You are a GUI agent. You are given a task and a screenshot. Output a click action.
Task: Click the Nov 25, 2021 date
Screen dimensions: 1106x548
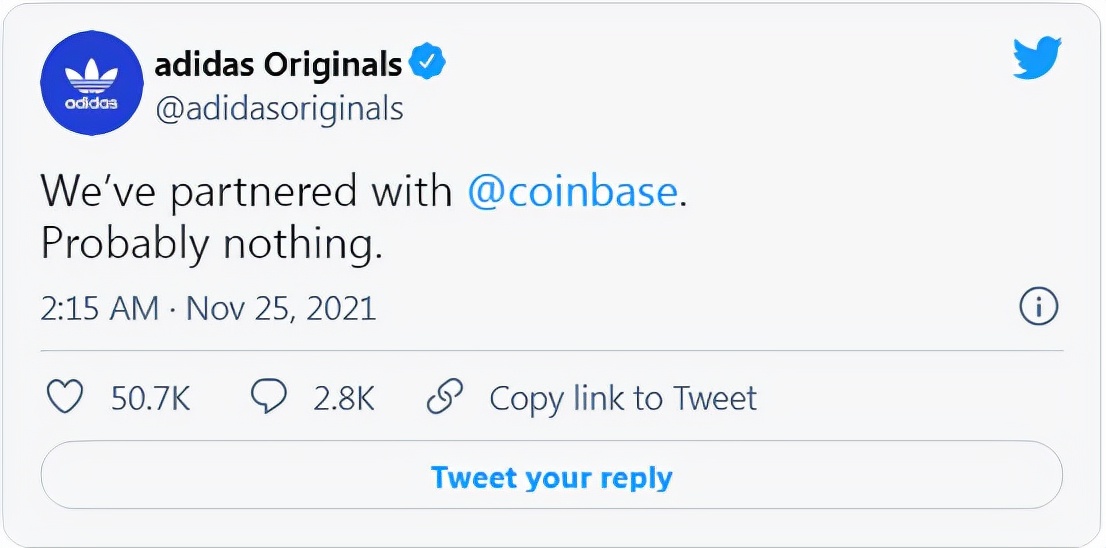(x=281, y=308)
